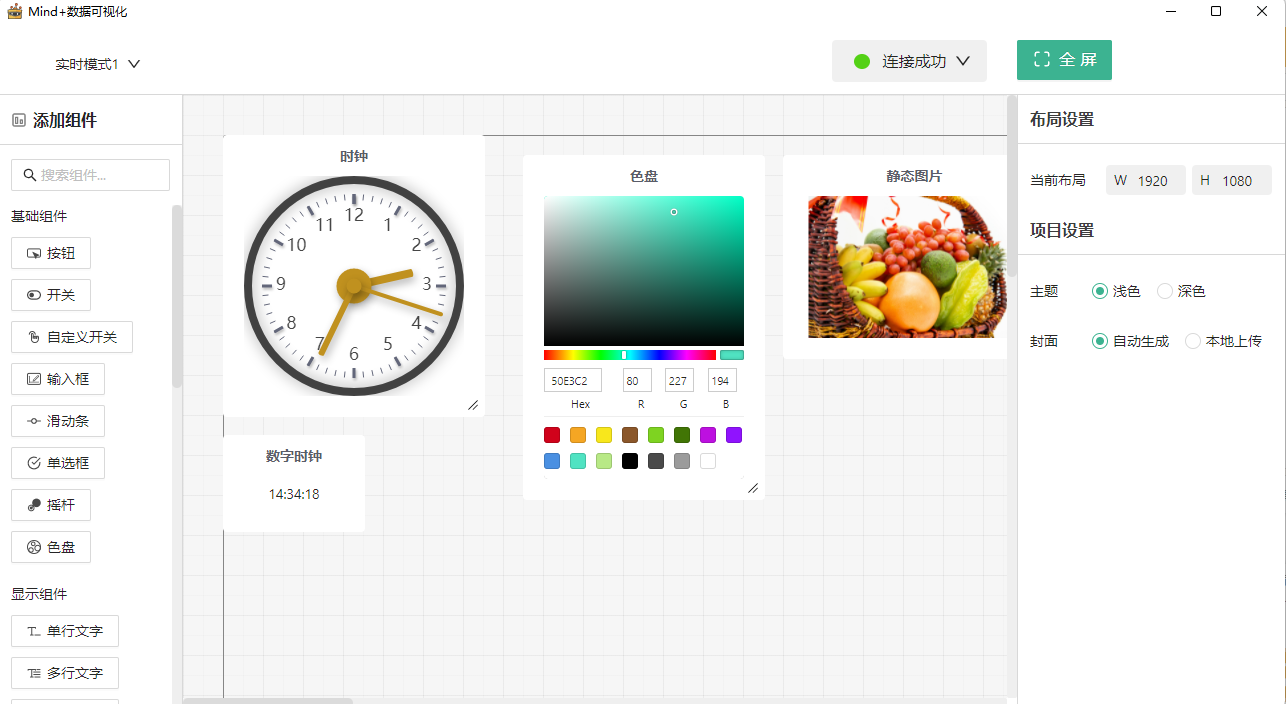
Task: Click the canvas vertical scrollbar
Action: (1012, 186)
